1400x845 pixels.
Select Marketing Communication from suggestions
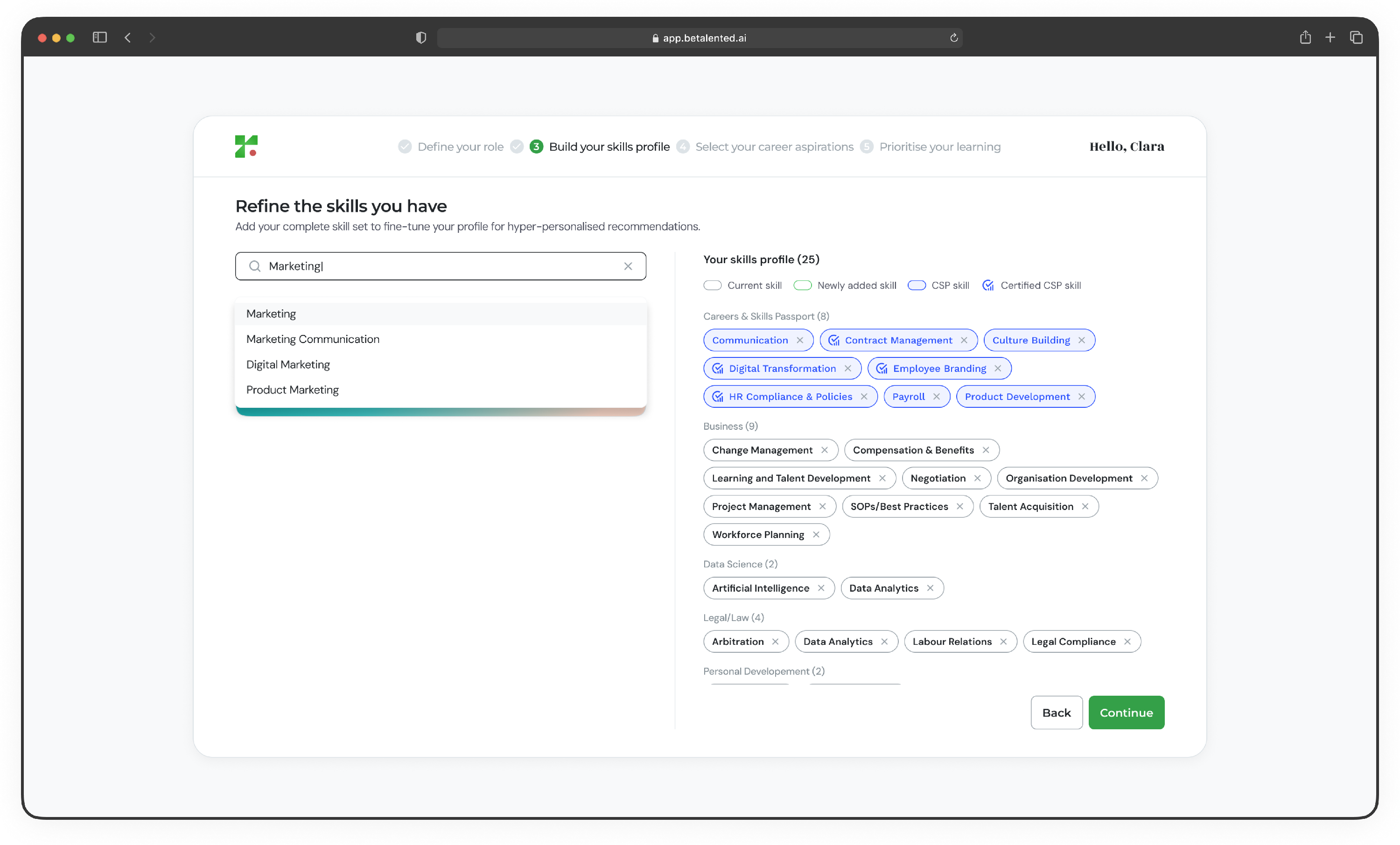click(313, 339)
